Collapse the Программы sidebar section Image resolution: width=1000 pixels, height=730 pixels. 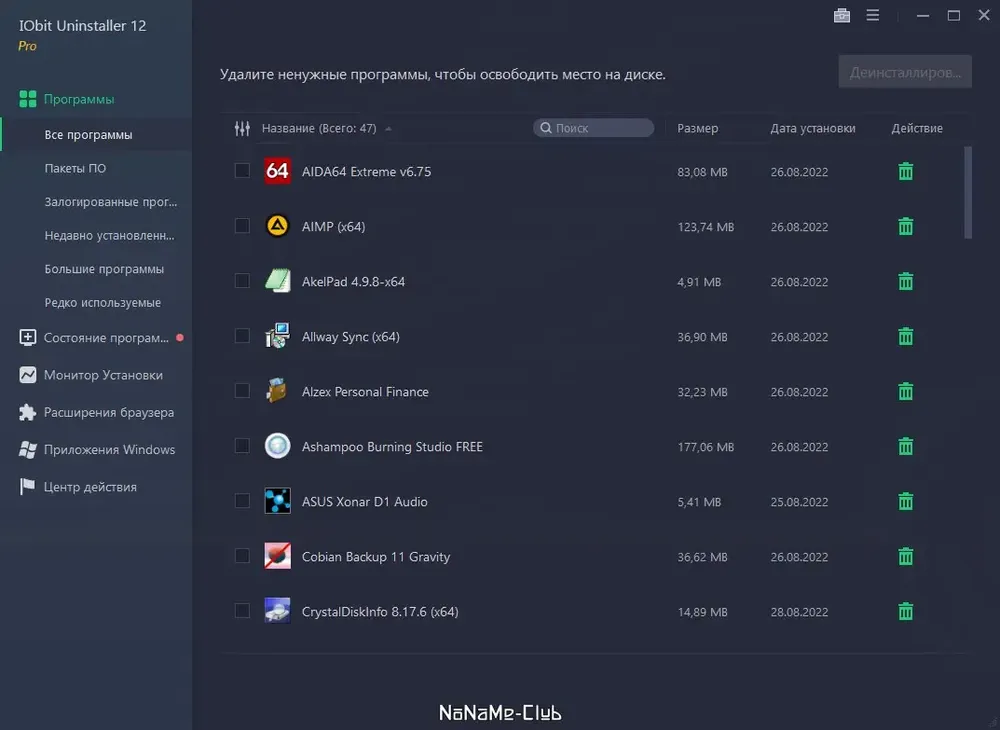tap(78, 99)
